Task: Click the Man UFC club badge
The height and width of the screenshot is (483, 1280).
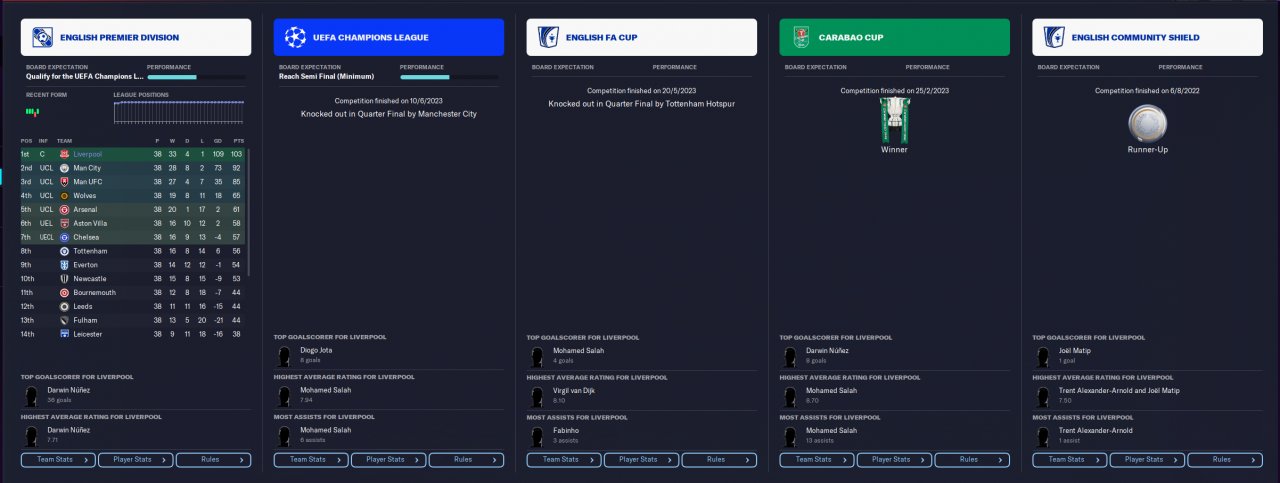Action: point(64,182)
